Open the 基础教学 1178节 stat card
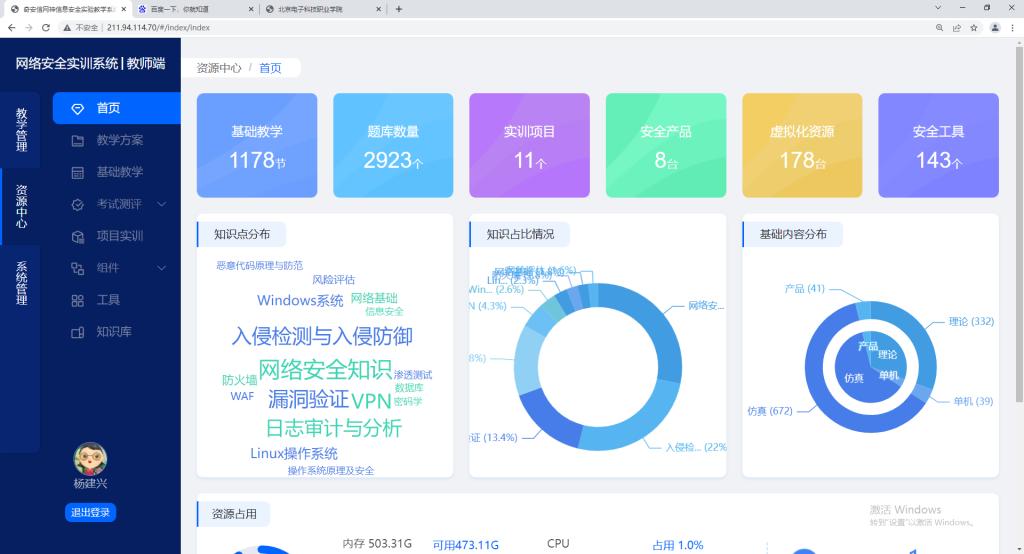Screen dimensions: 1024x554 [x=257, y=145]
